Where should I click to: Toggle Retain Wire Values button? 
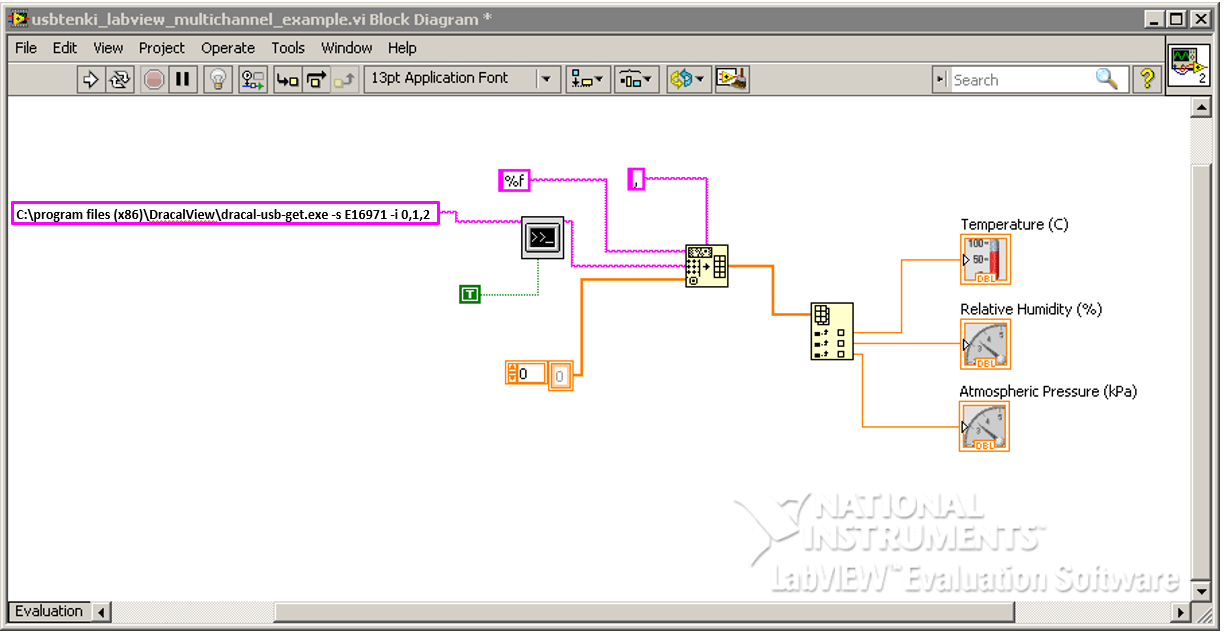point(252,80)
